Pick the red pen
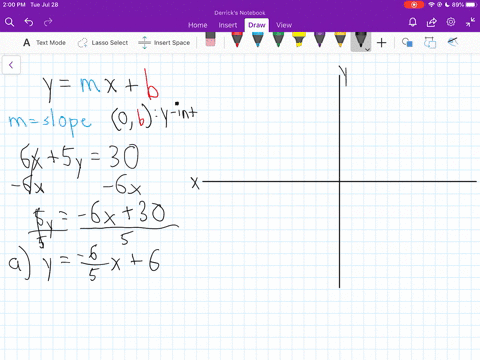Screen dimensions: 480x360 pyautogui.click(x=237, y=40)
